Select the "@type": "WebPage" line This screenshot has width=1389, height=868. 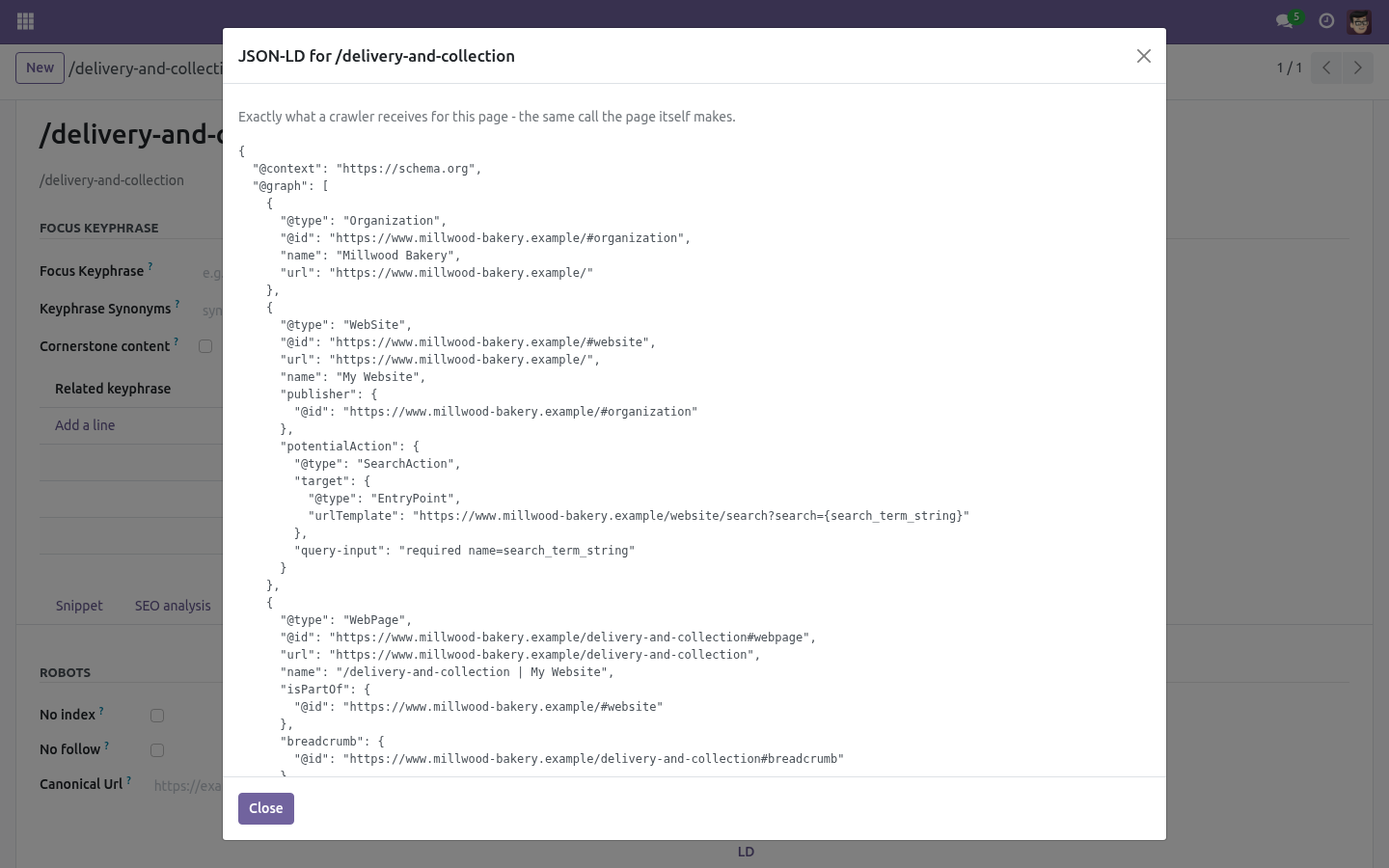pos(346,620)
